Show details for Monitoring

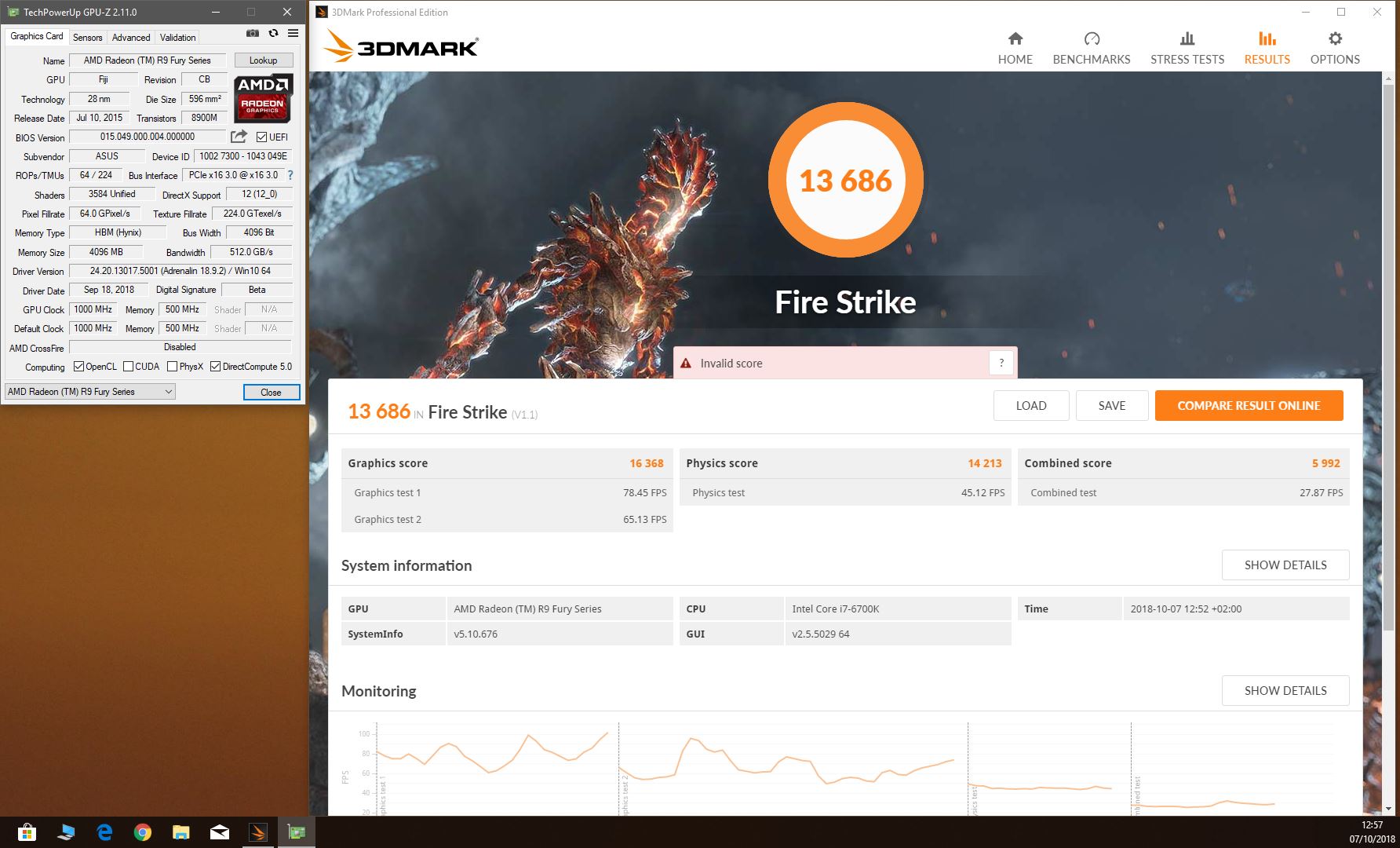[x=1285, y=691]
